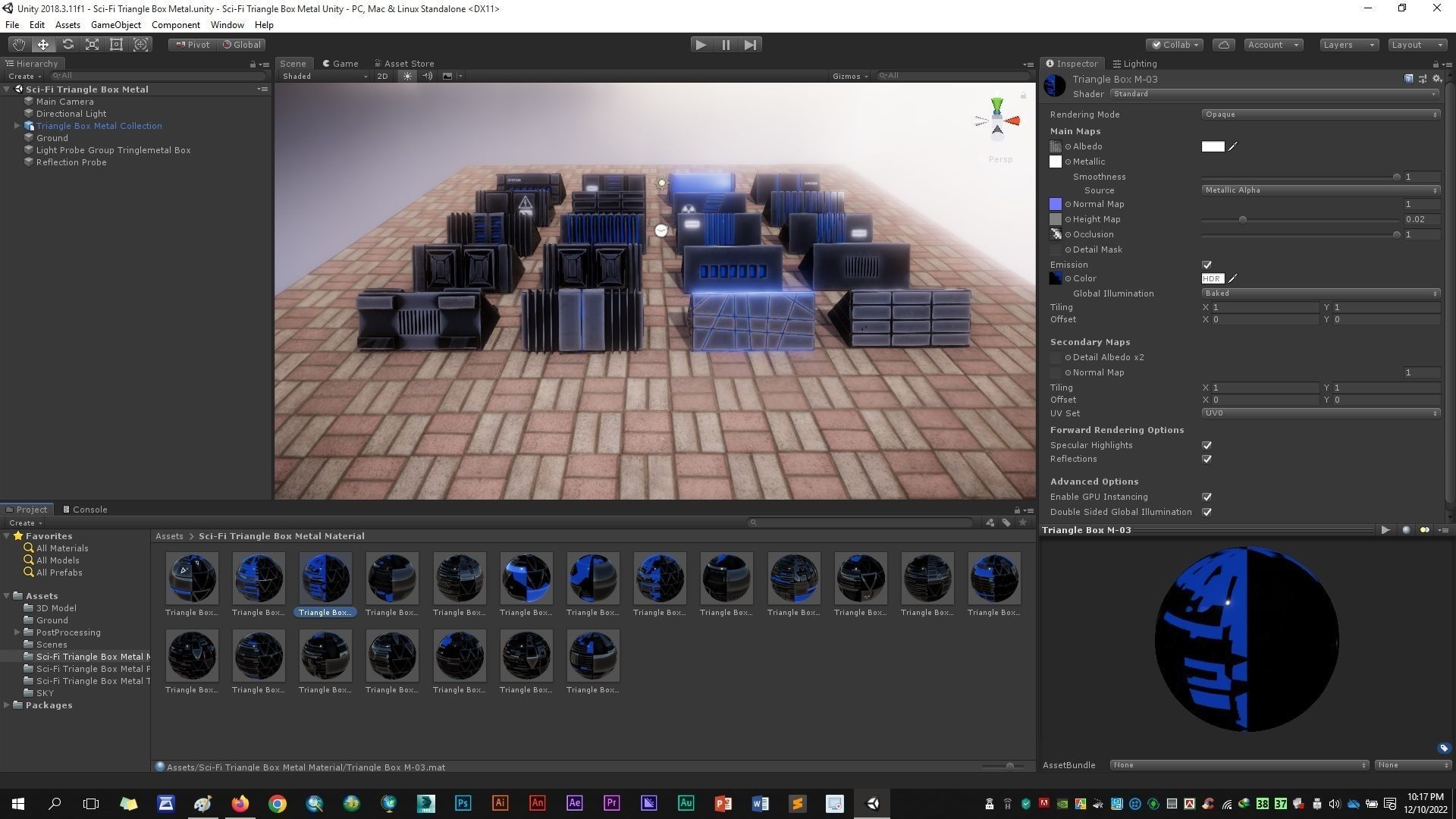Screen dimensions: 1456x819
Task: Open the GameObject menu
Action: click(x=115, y=25)
